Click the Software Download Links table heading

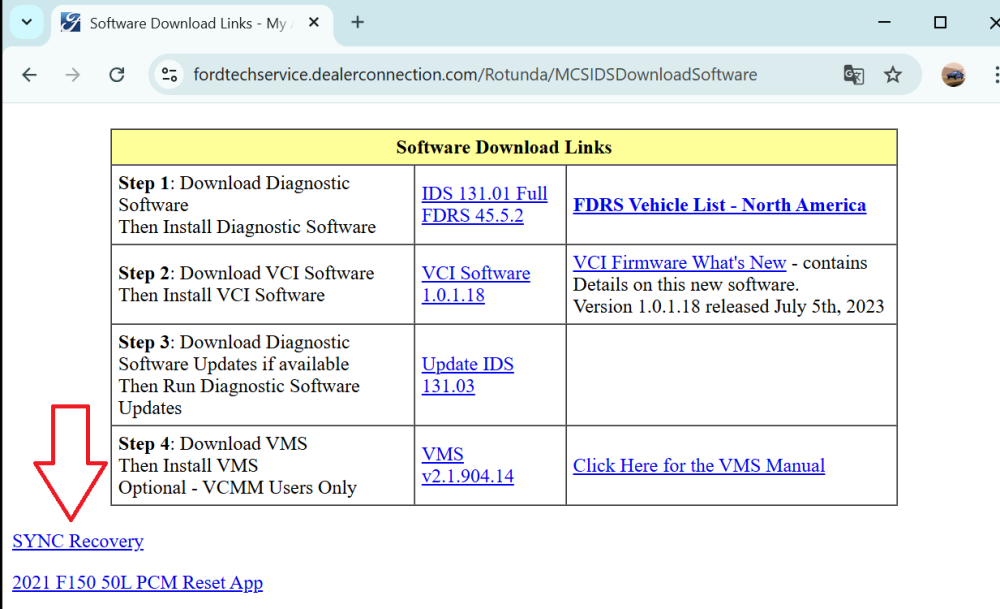[x=504, y=147]
